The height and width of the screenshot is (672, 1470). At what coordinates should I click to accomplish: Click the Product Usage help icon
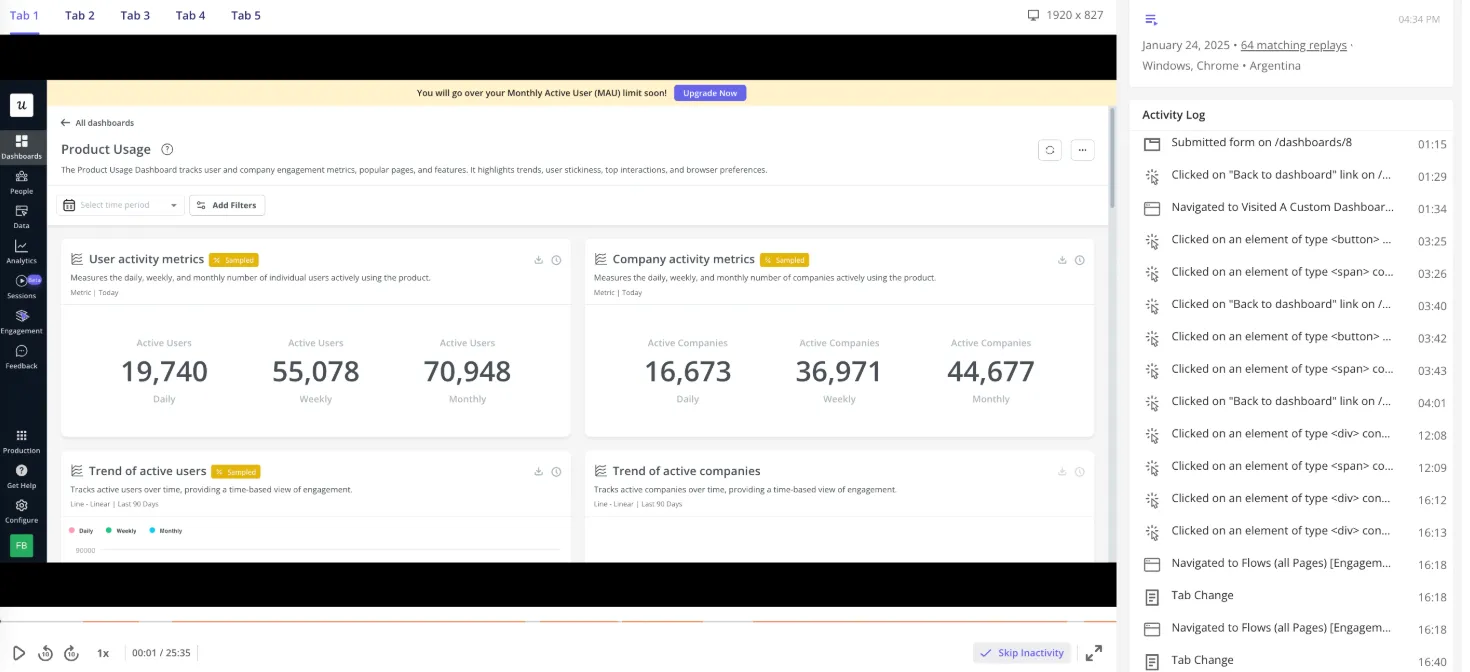[167, 149]
